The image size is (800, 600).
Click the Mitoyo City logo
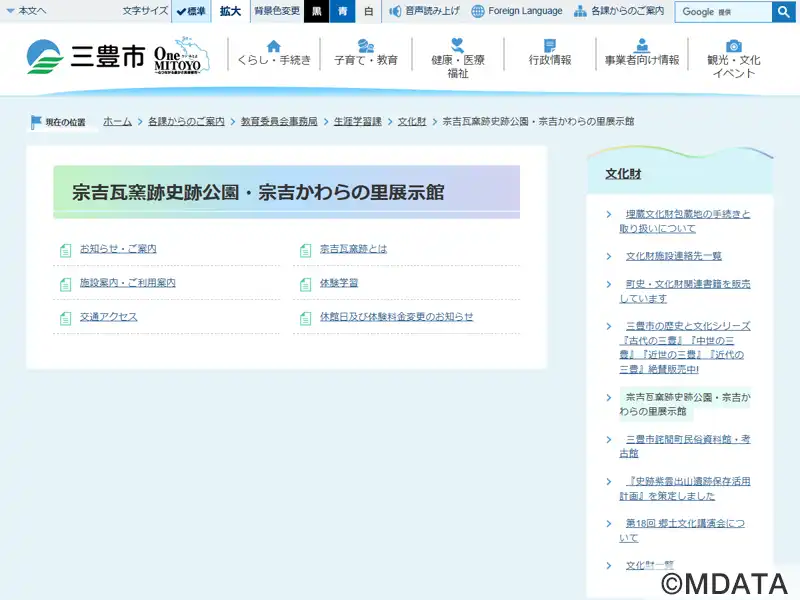pos(85,57)
